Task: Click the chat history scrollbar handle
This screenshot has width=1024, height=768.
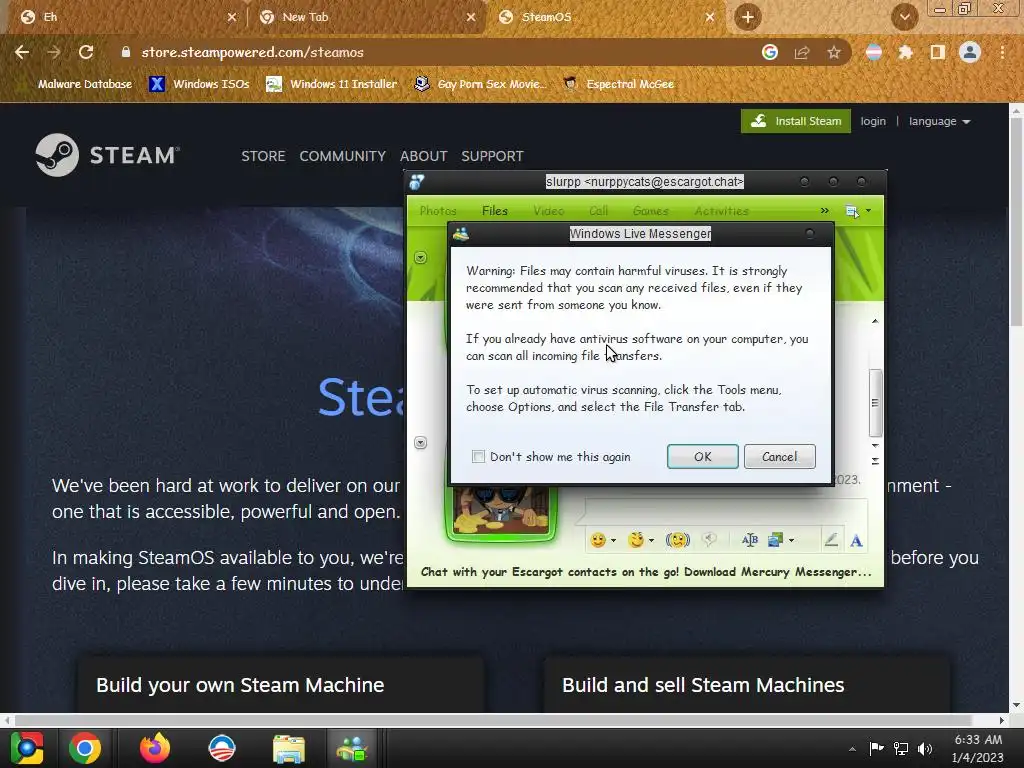Action: (x=875, y=402)
